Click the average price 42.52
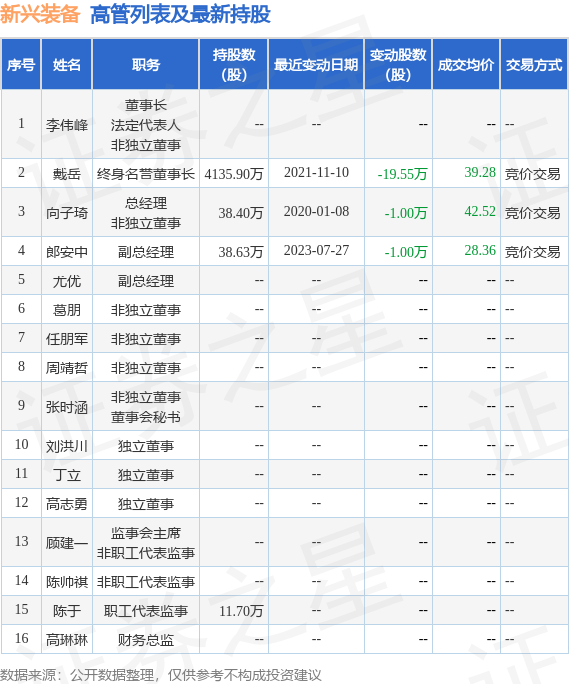Viewport: 569px width, 684px height. point(480,212)
